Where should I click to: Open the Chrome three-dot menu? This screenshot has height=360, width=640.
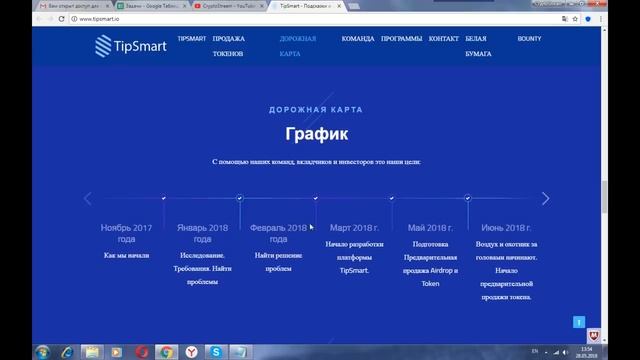(600, 19)
